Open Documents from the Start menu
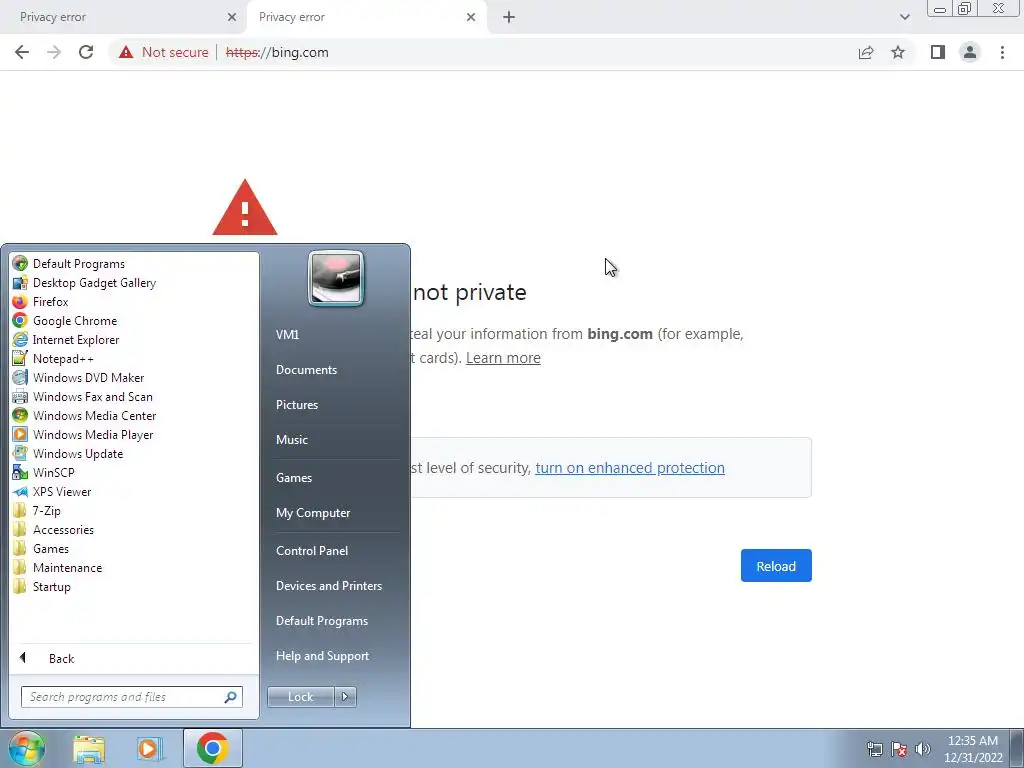 coord(335,370)
